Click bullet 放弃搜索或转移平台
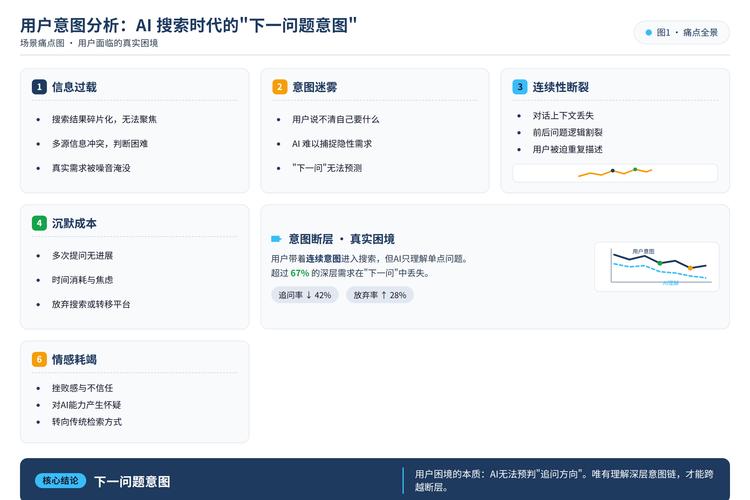750x500 pixels. click(x=91, y=304)
